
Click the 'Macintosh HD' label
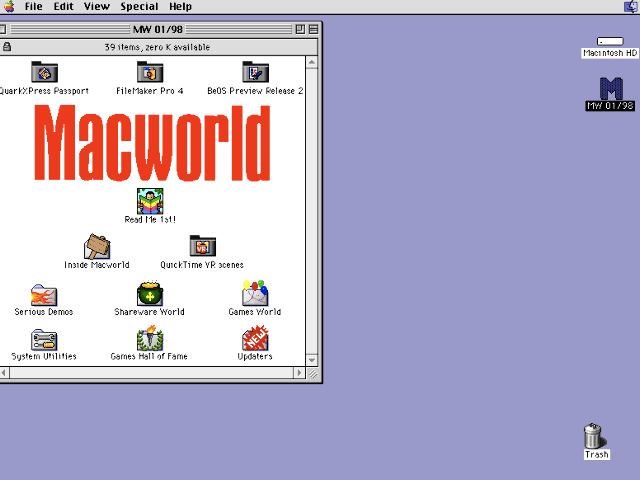pyautogui.click(x=610, y=53)
